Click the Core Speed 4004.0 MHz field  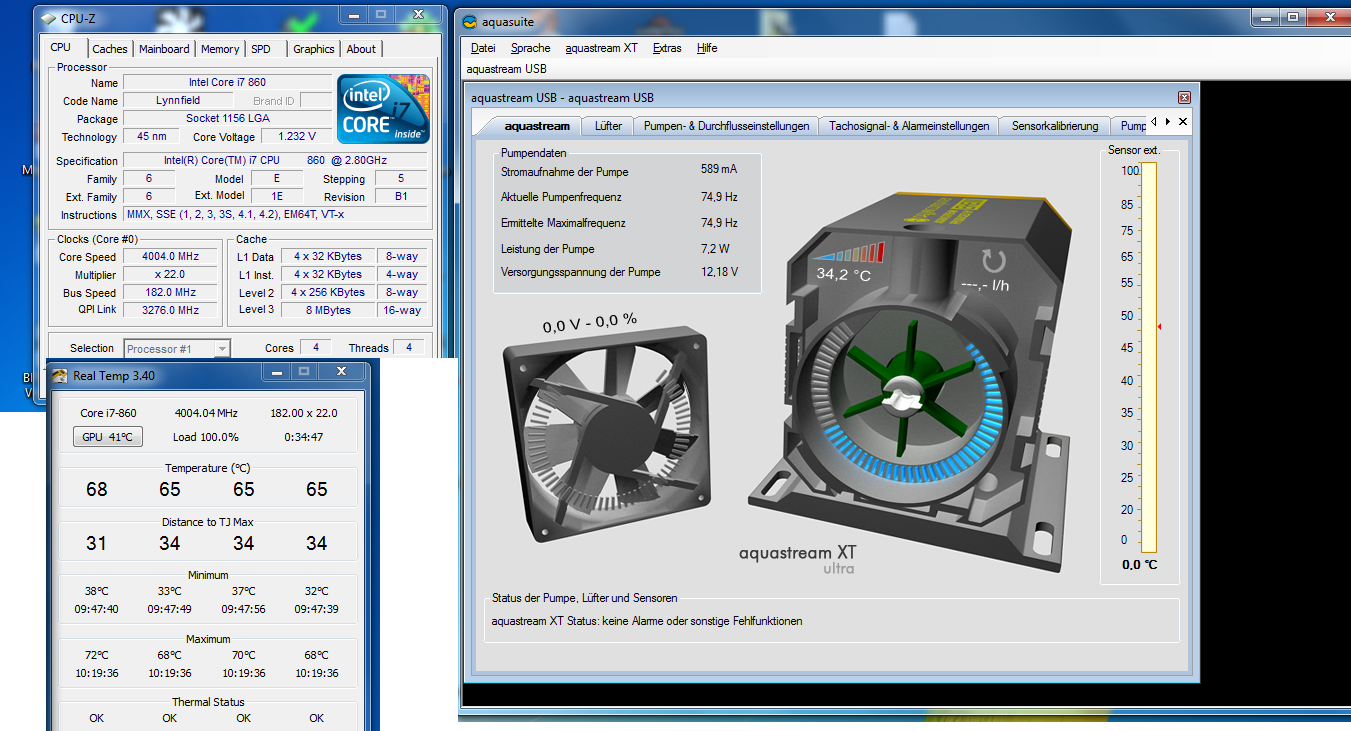coord(171,257)
